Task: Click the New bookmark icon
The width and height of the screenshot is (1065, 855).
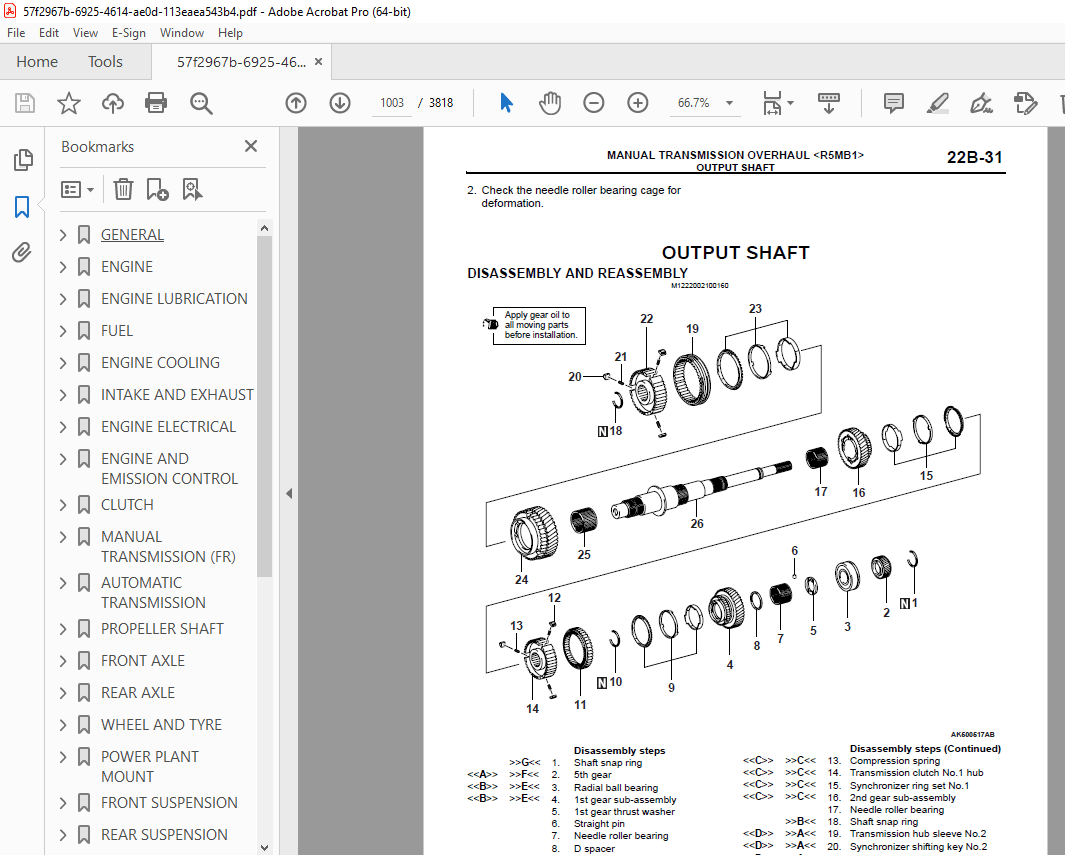Action: (x=155, y=188)
